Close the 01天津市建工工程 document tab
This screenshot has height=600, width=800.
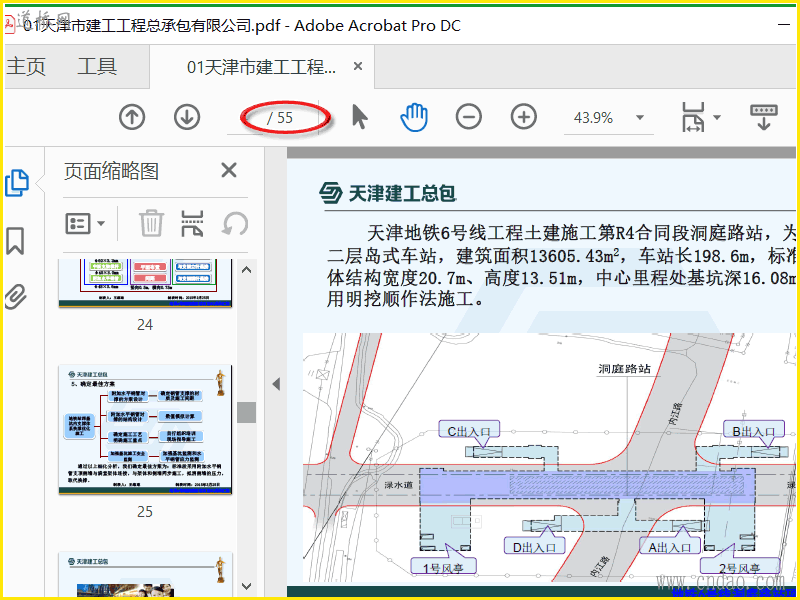coord(358,66)
